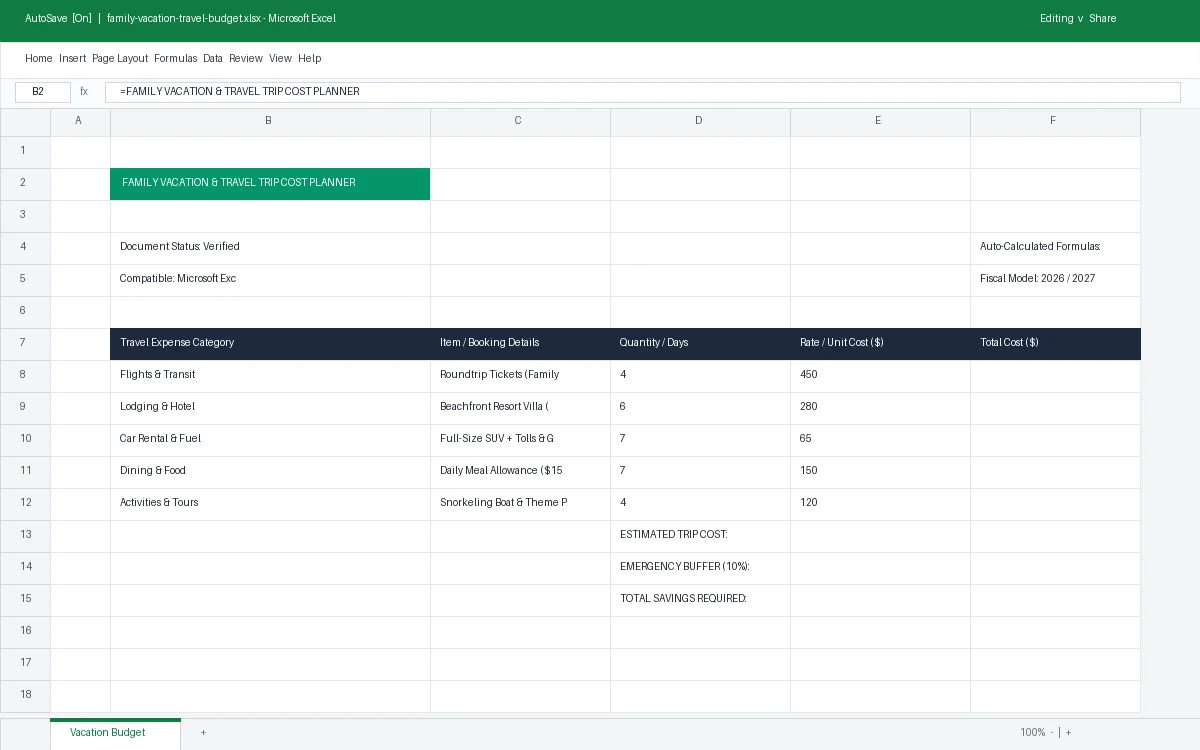
Task: Switch to the View tab
Action: [x=280, y=59]
